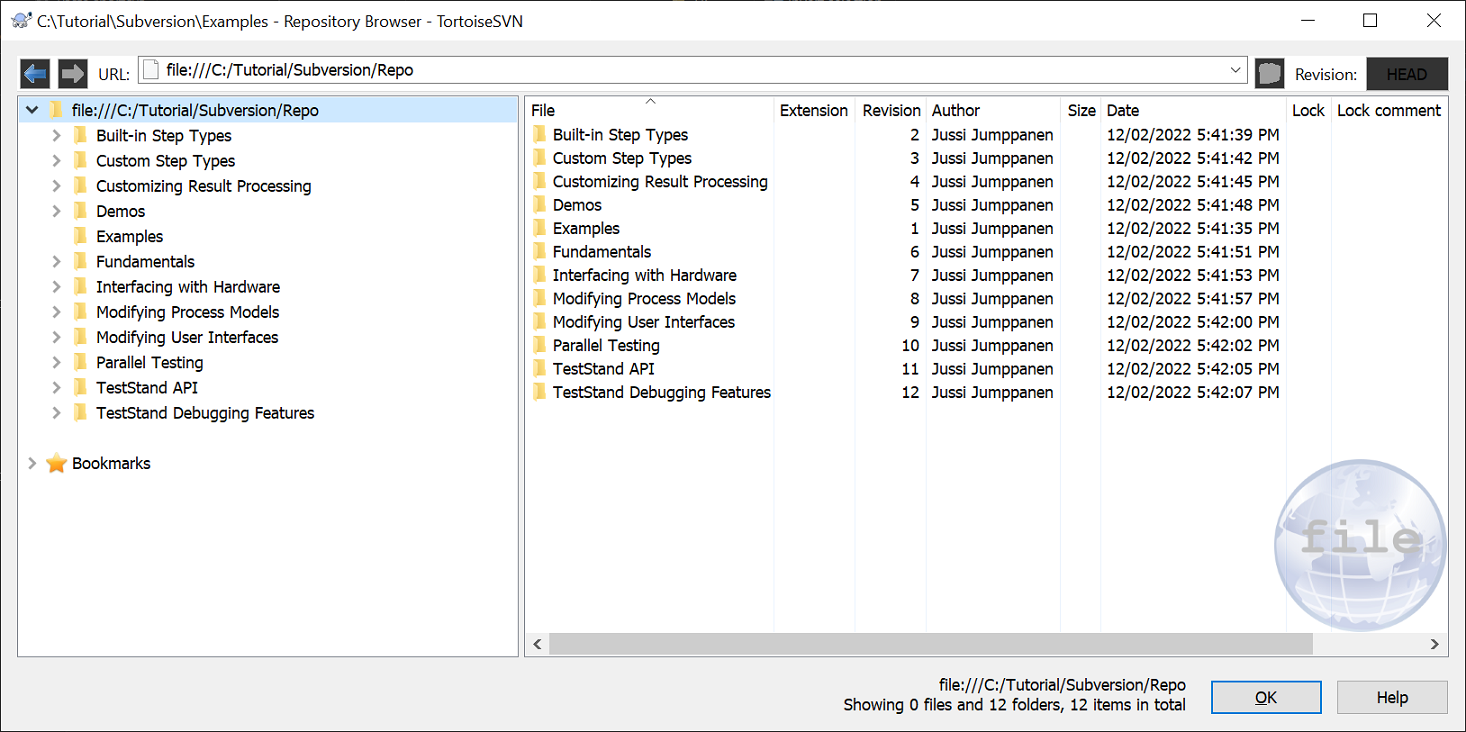Click the folder icon of Fundamentals in the file list
This screenshot has width=1466, height=732.
(539, 251)
